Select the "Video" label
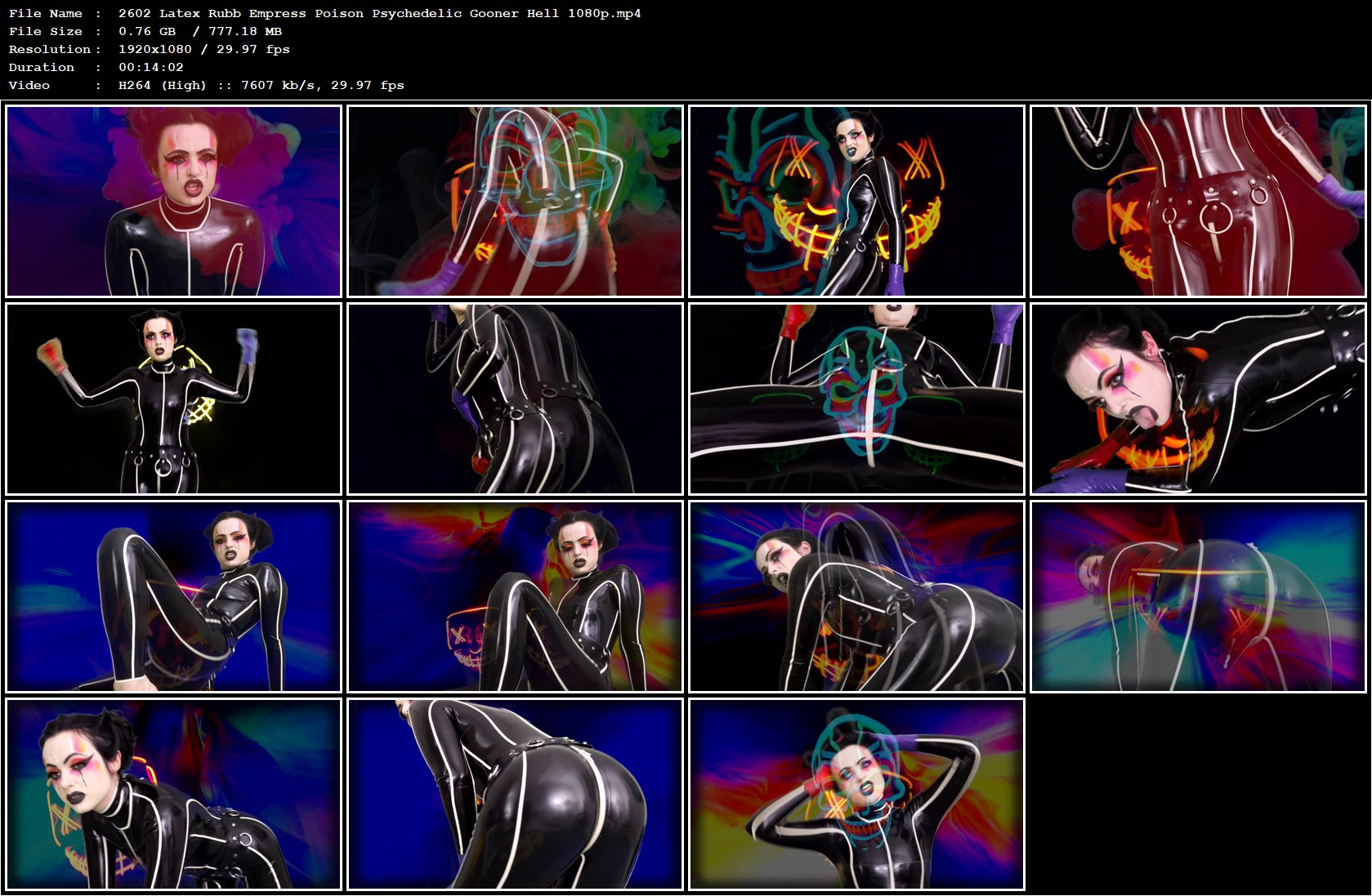 coord(29,85)
